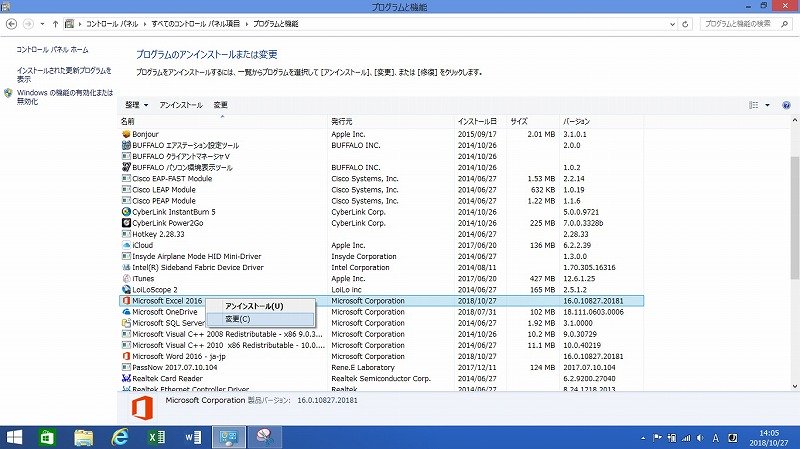Click the iTunes program icon
Screen dimensions: 800x449
click(x=126, y=279)
